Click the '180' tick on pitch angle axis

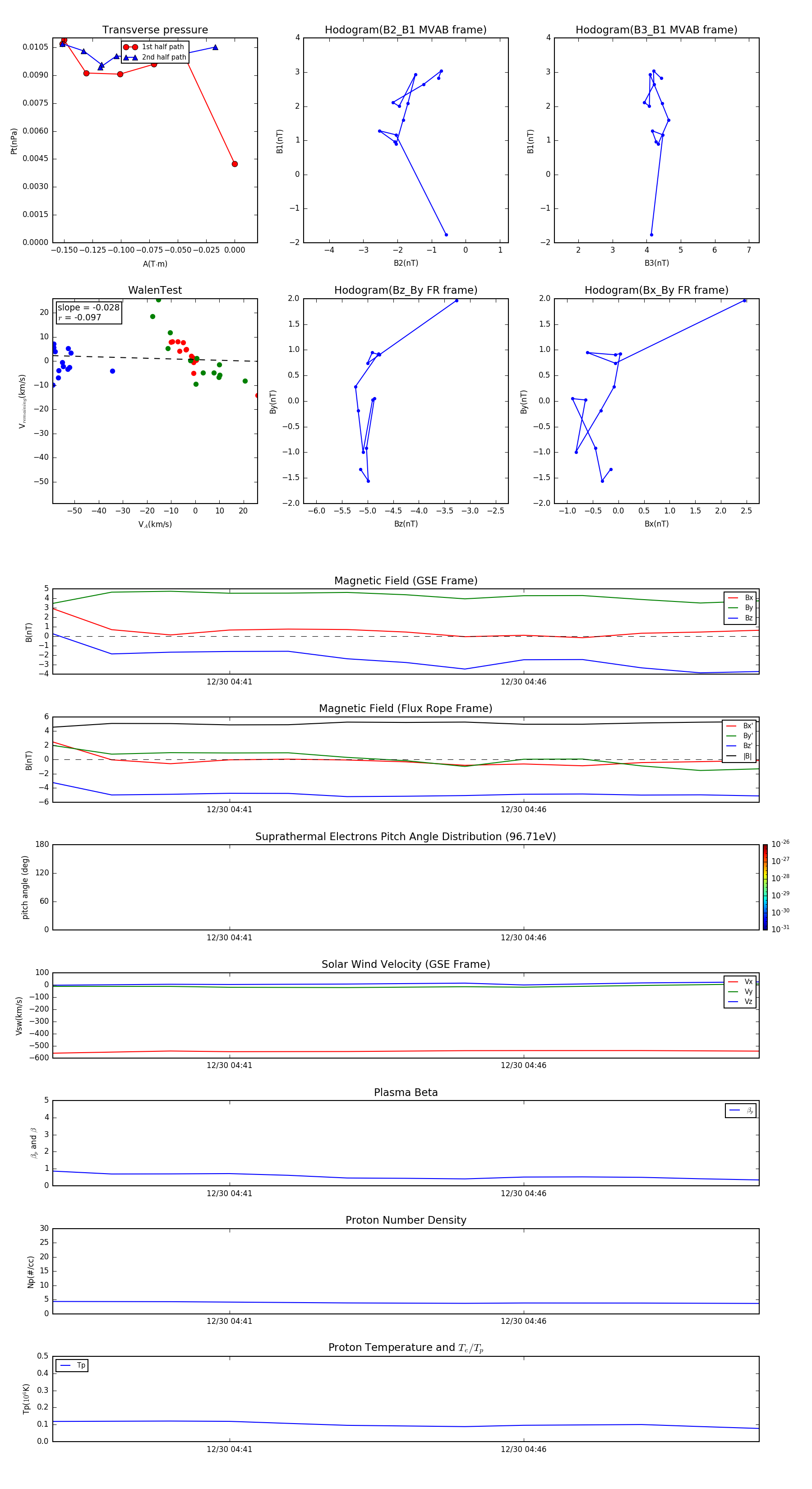pyautogui.click(x=42, y=845)
